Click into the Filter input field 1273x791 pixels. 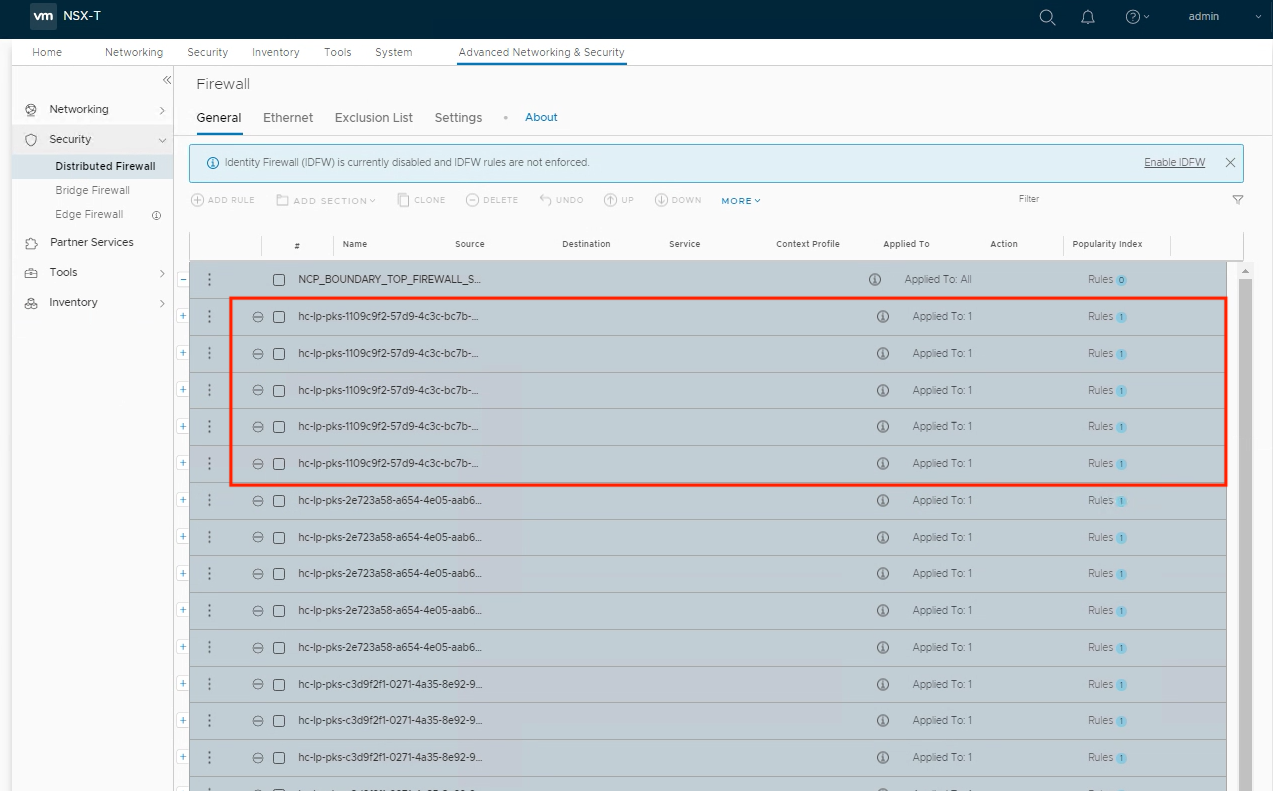[x=1120, y=200]
